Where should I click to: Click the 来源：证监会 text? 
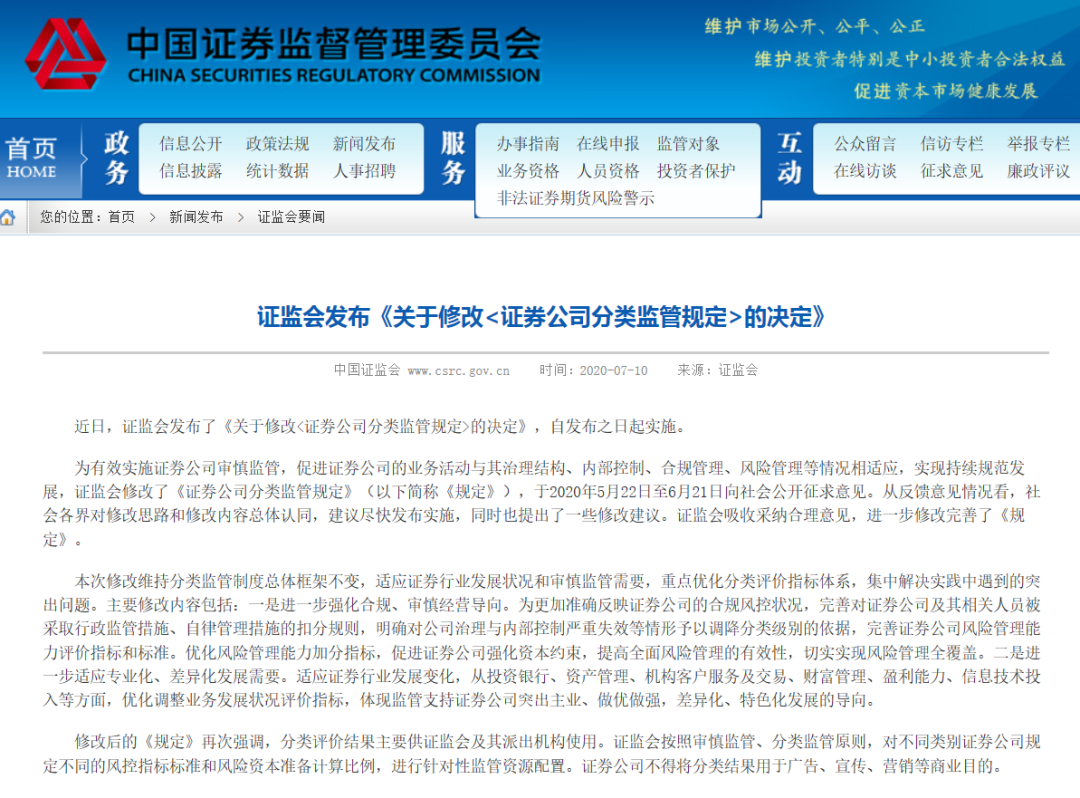(x=718, y=370)
